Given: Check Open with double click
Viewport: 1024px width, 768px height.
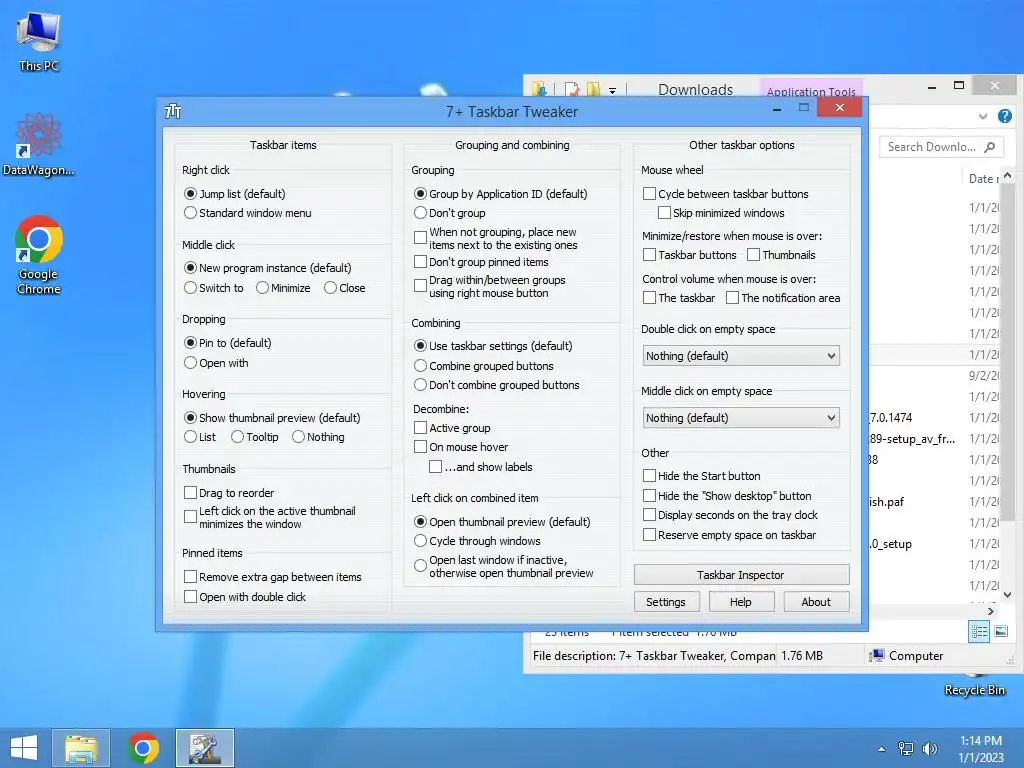Looking at the screenshot, I should pyautogui.click(x=245, y=596).
